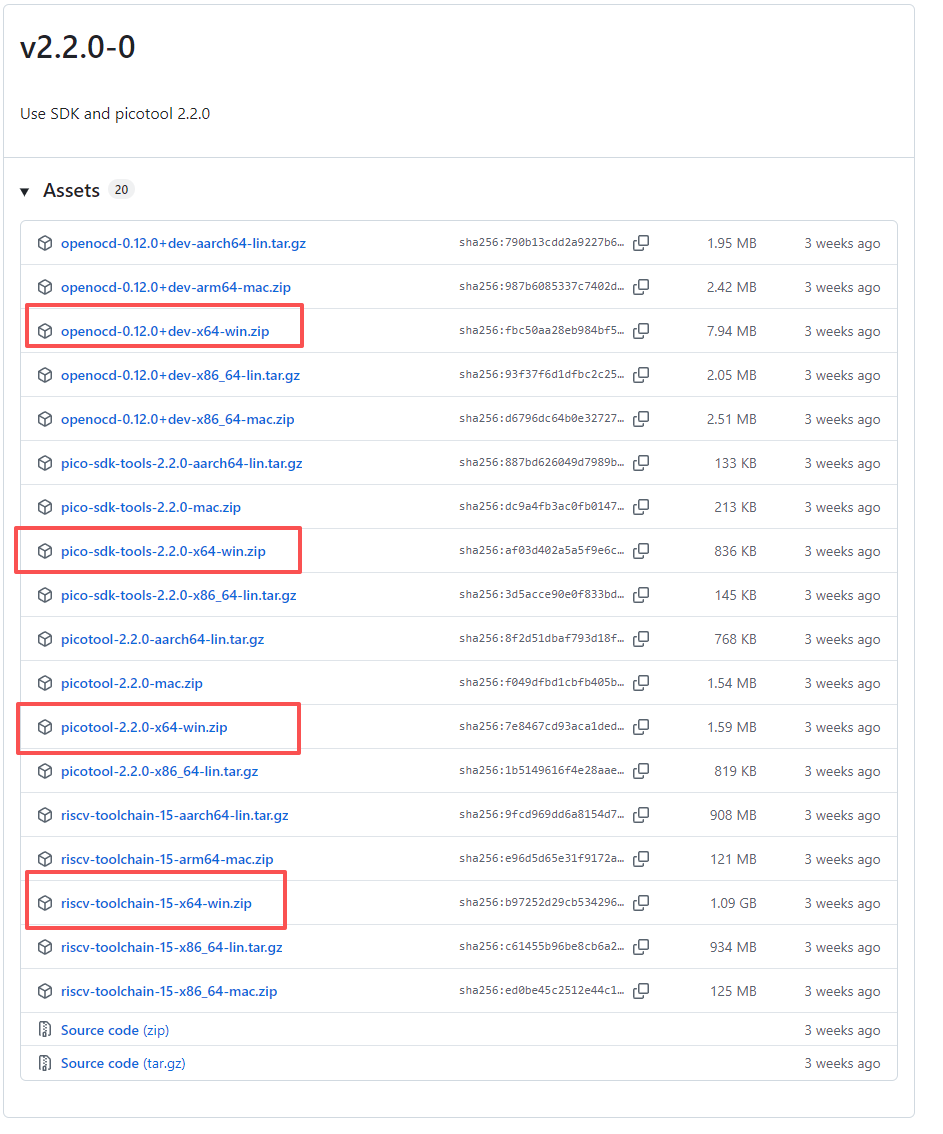The height and width of the screenshot is (1134, 943).
Task: Click package icon beside openocd aarch64-lin.tar.gz
Action: pyautogui.click(x=45, y=243)
